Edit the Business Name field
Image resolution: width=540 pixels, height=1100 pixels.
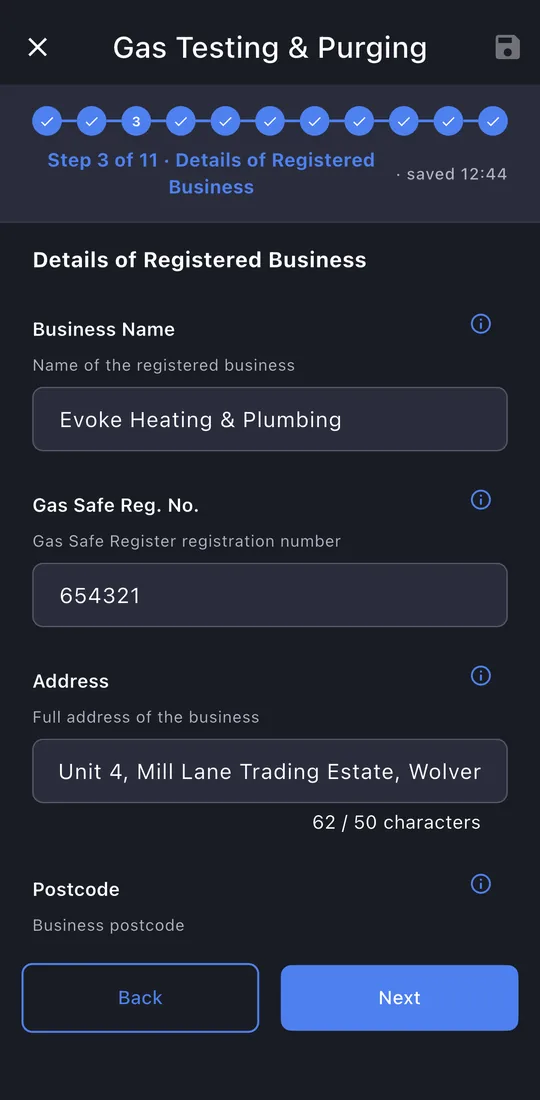(x=270, y=419)
